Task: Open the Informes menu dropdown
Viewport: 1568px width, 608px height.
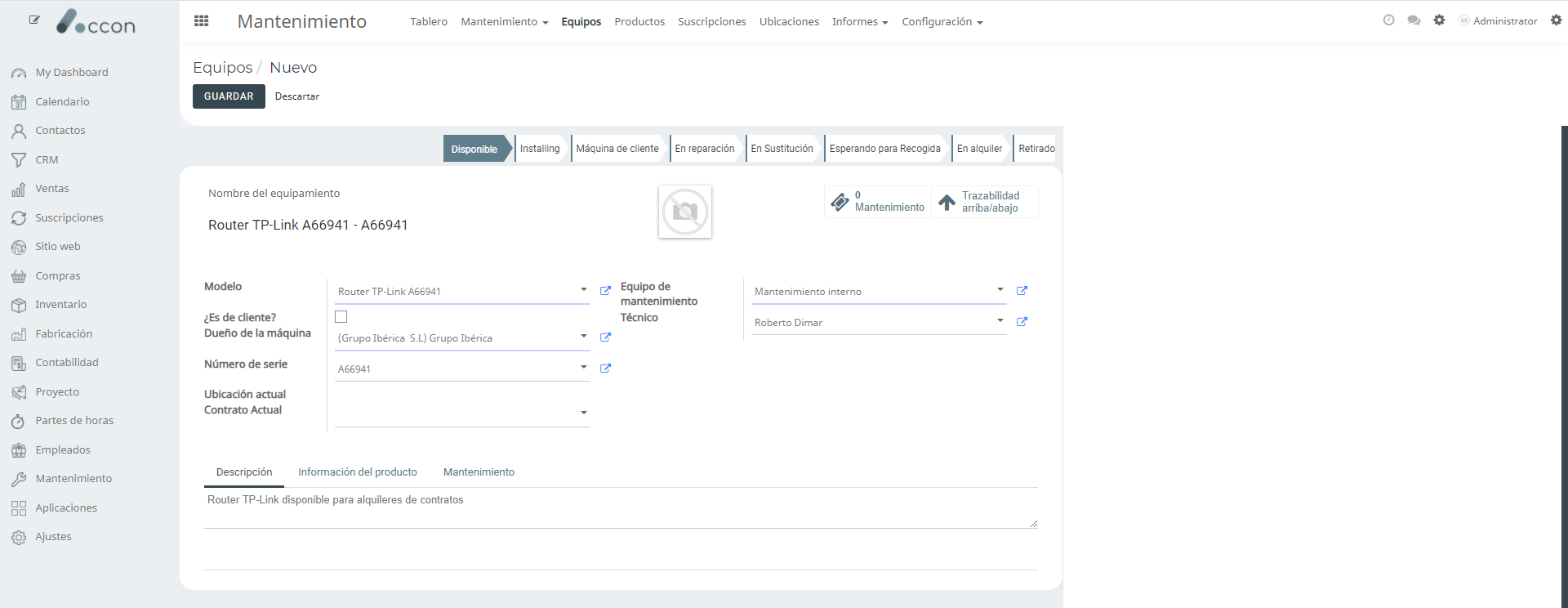Action: coord(860,22)
